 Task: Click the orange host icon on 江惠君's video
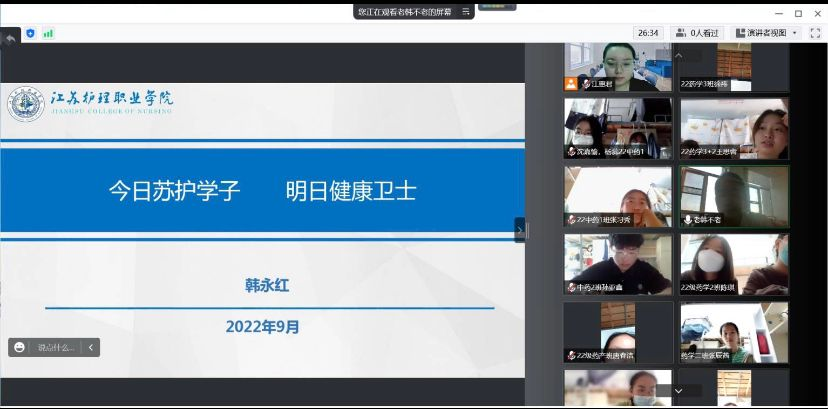point(571,84)
